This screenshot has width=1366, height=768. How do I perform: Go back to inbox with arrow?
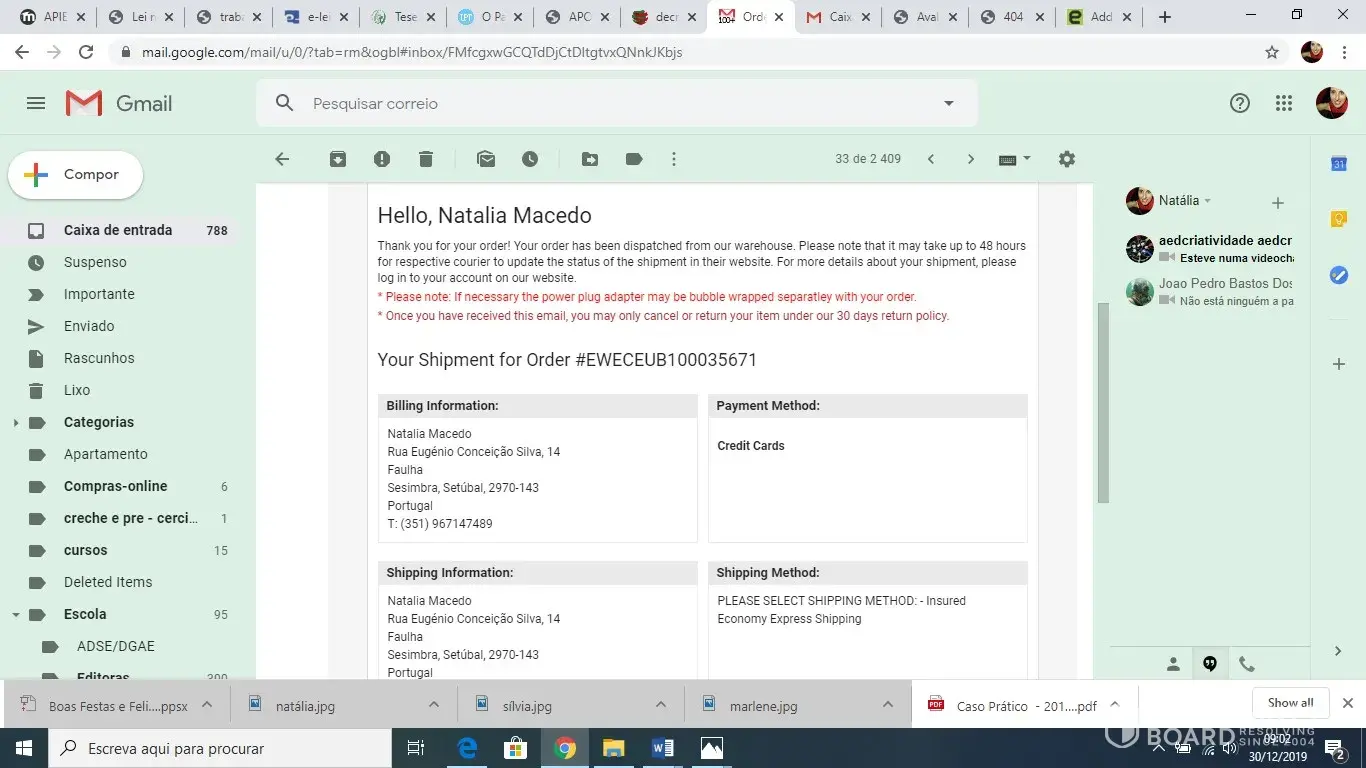[x=282, y=159]
